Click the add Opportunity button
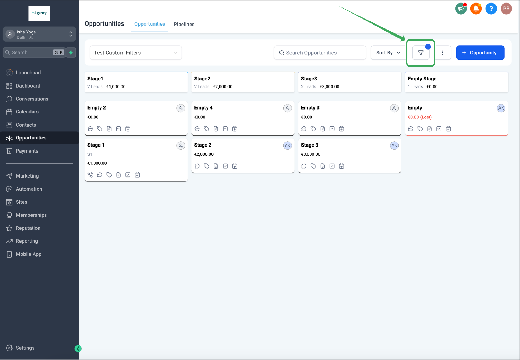Screen dimensions: 520x360 click(480, 53)
